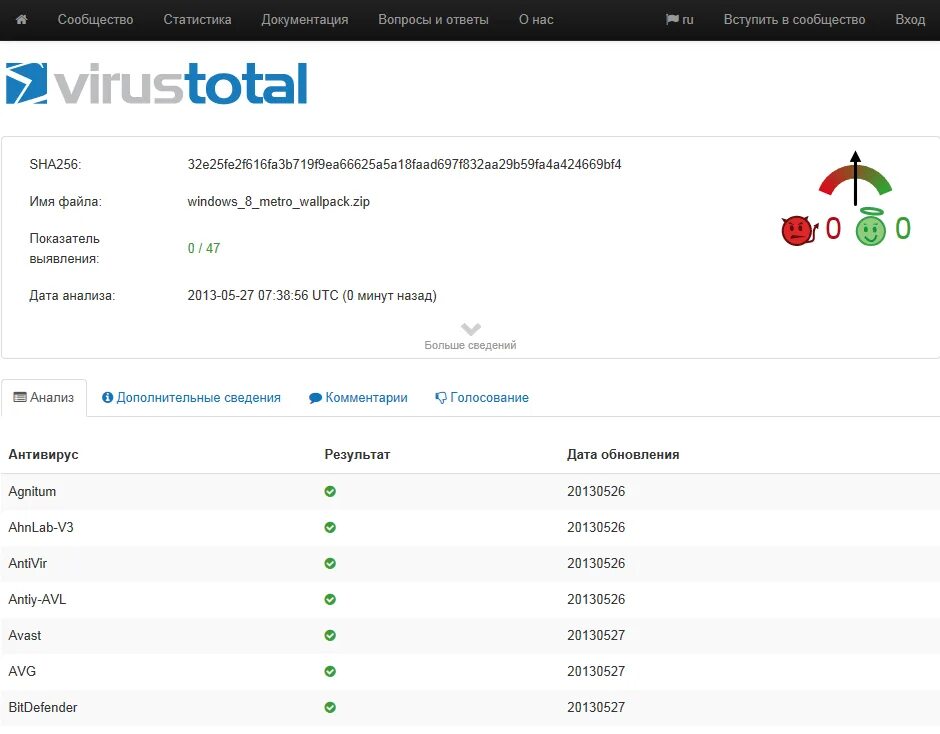Click the Вход login link
The width and height of the screenshot is (940, 734).
910,20
